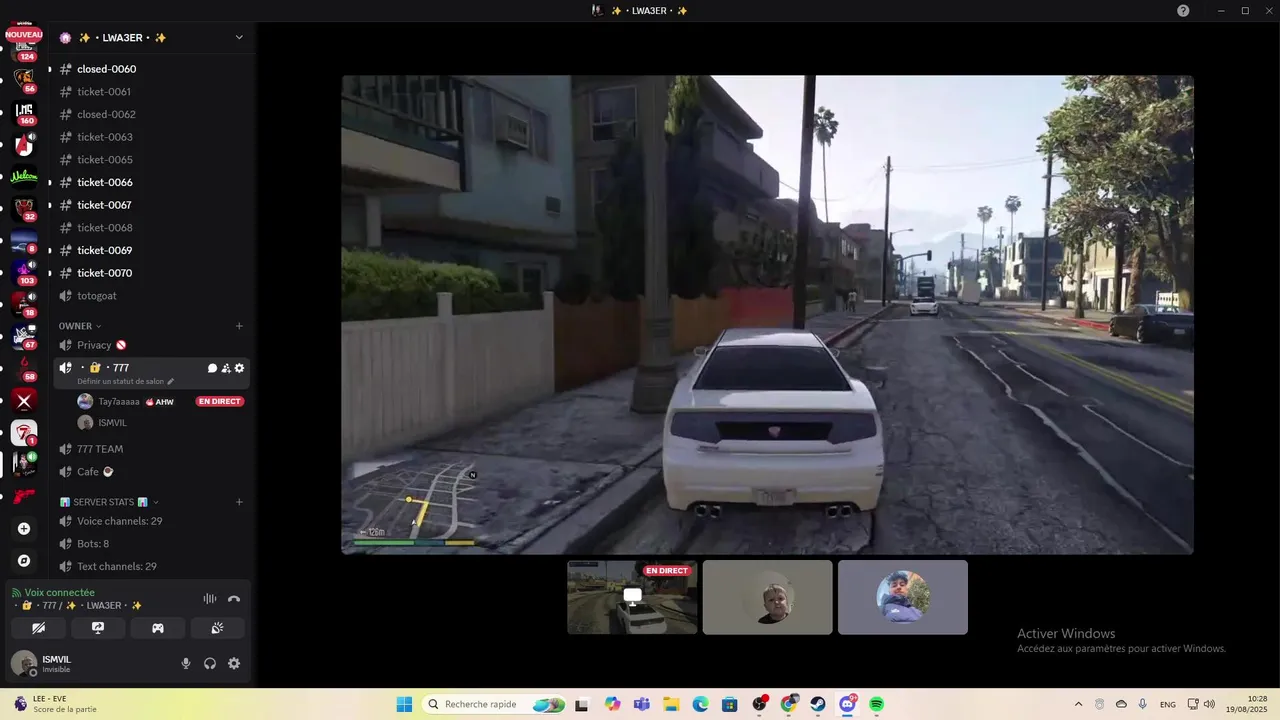Open the server with badge 160
This screenshot has height=720, width=1280.
pos(24,113)
